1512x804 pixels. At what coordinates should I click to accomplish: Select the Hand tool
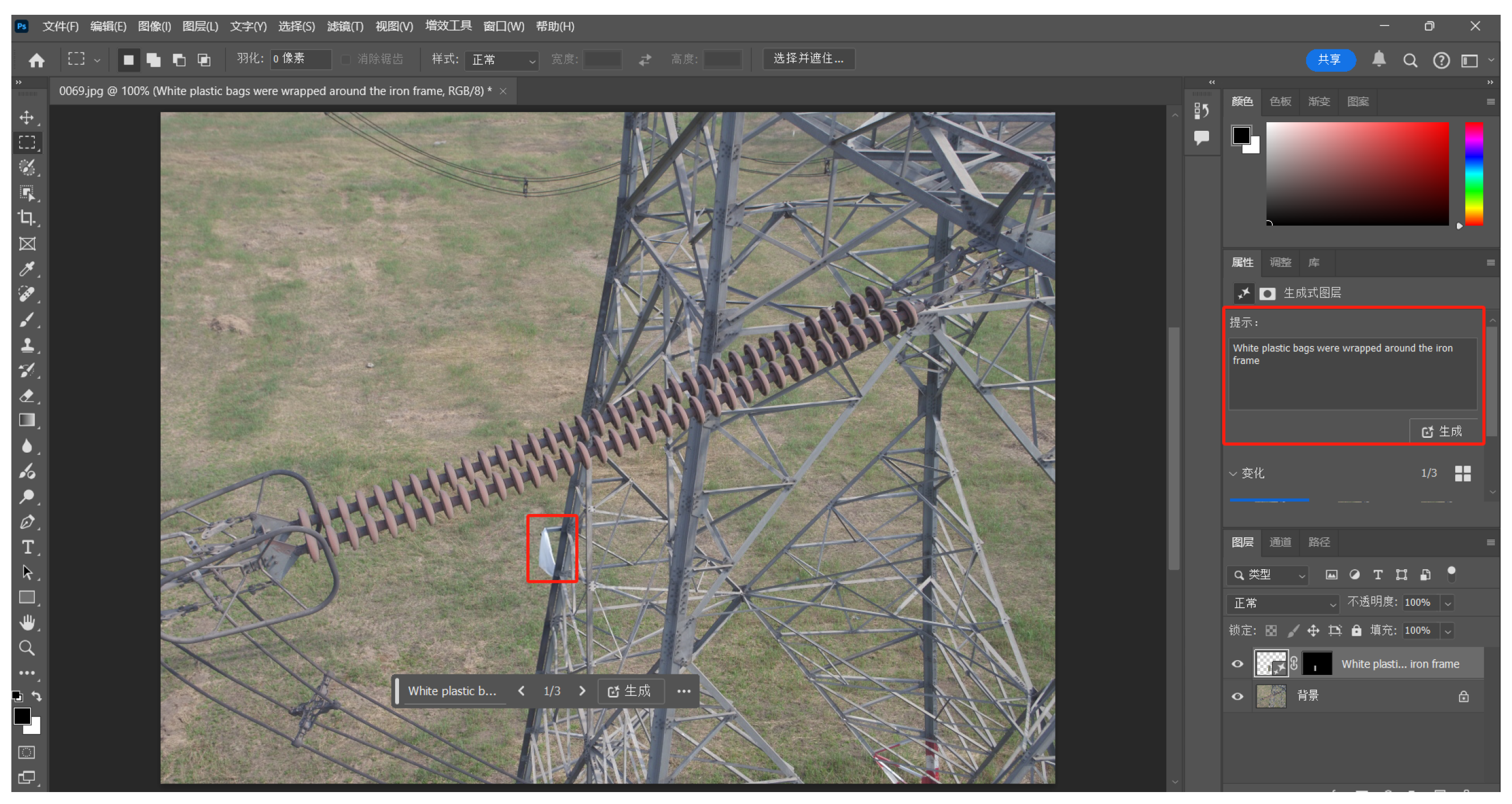(26, 622)
